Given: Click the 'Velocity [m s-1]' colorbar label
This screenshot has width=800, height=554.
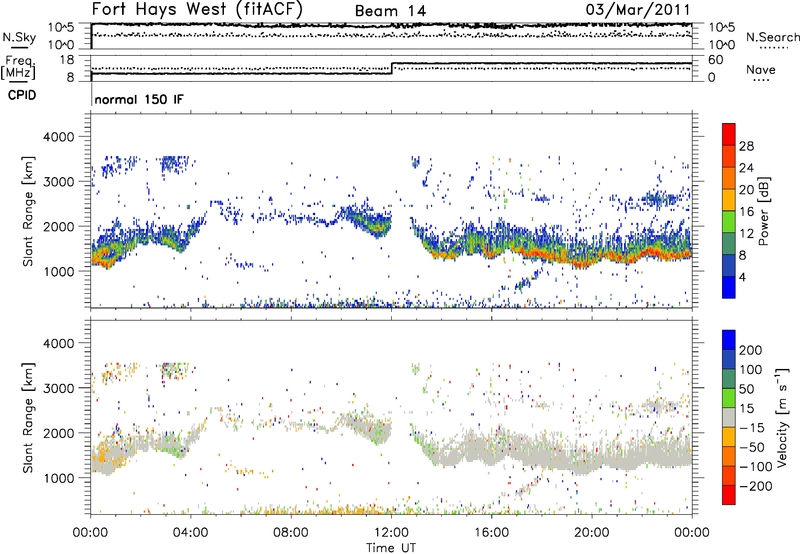Looking at the screenshot, I should tap(782, 417).
